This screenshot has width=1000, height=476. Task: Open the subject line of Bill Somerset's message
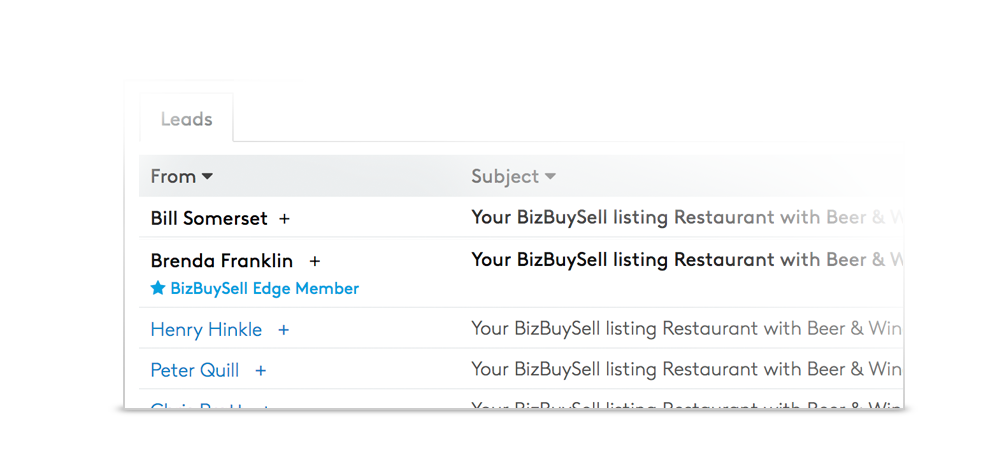click(x=686, y=218)
